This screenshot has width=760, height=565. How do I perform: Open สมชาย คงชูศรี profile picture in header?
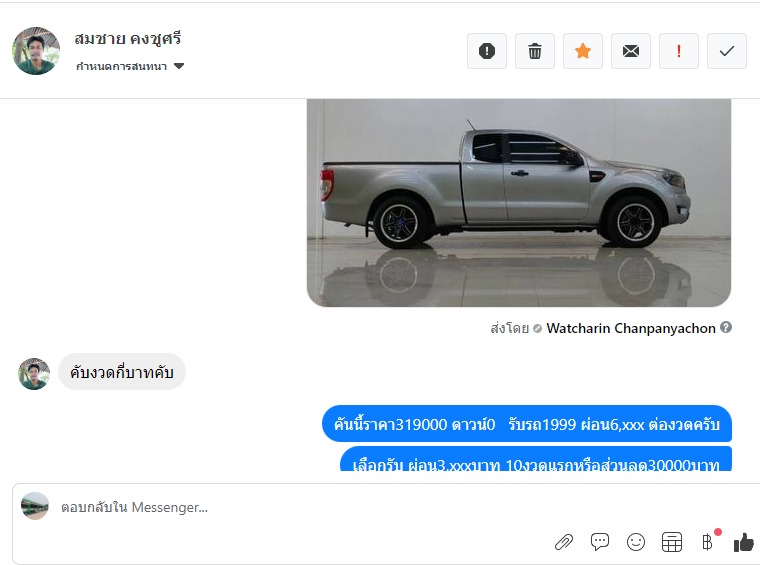[x=36, y=51]
